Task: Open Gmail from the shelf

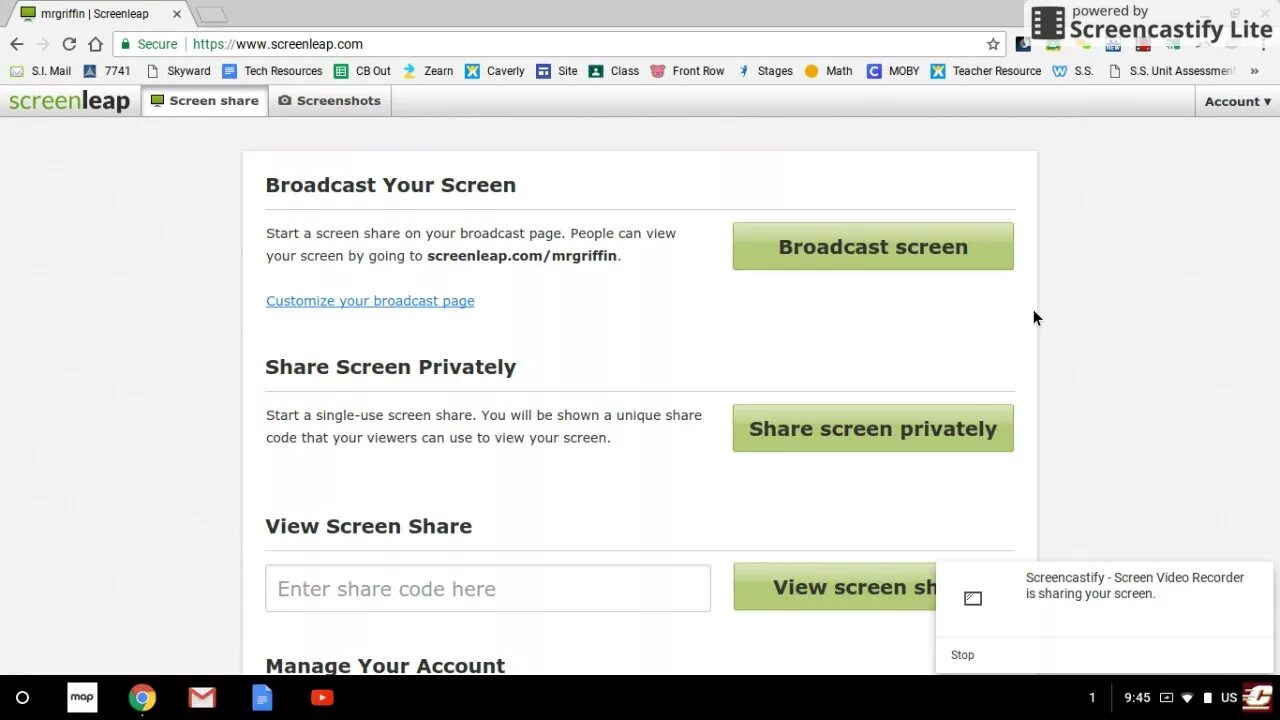Action: 202,698
